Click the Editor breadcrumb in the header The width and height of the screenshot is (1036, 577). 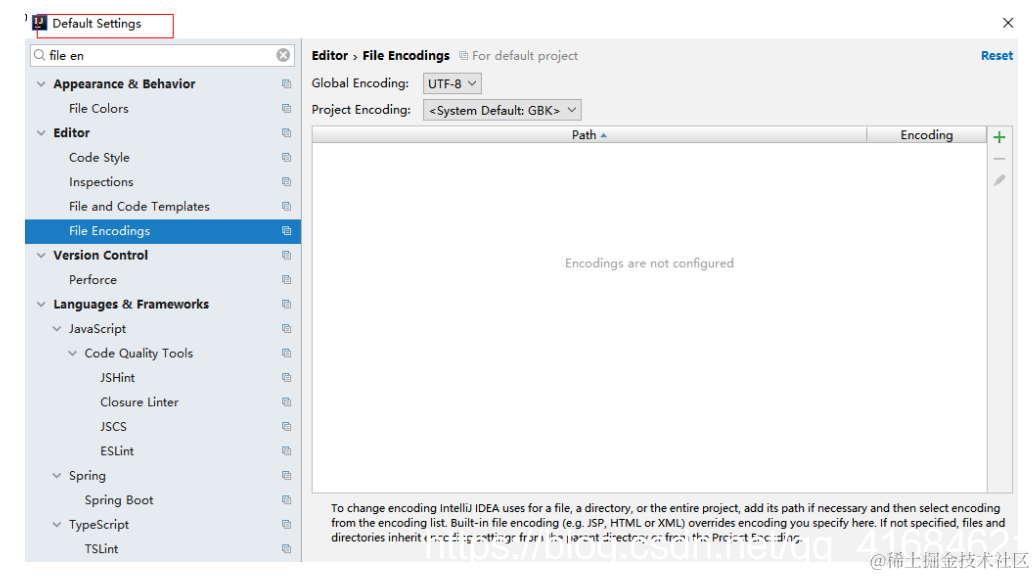(330, 56)
